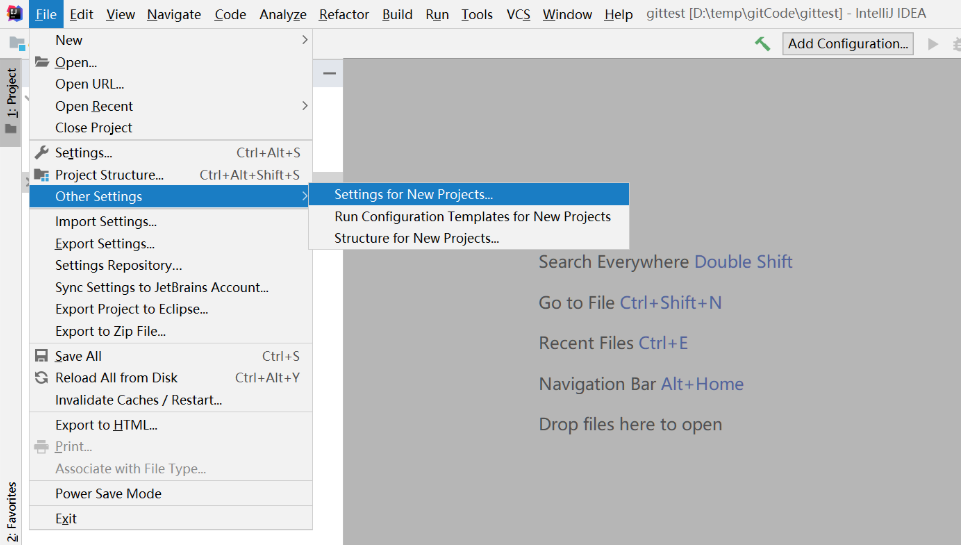The image size is (961, 545).
Task: Click the IntelliJ IDEA app logo icon
Action: click(14, 13)
